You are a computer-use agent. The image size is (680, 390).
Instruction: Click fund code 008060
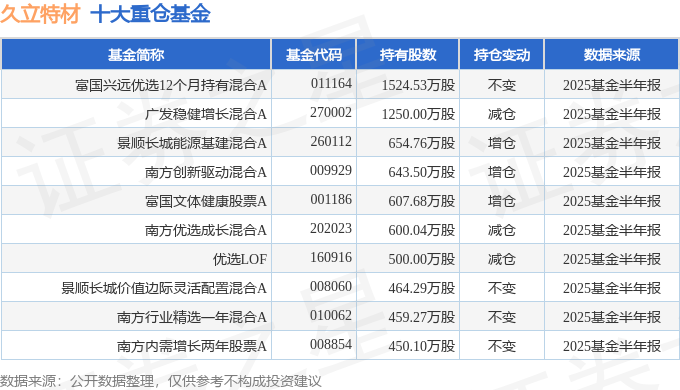331,287
